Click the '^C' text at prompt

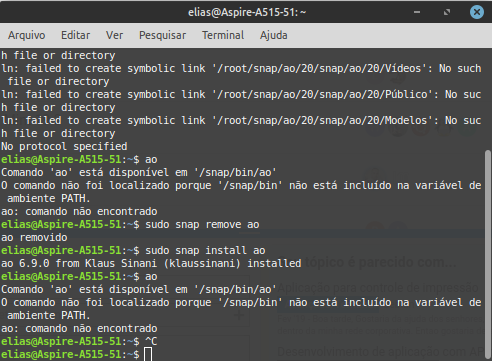[151, 341]
